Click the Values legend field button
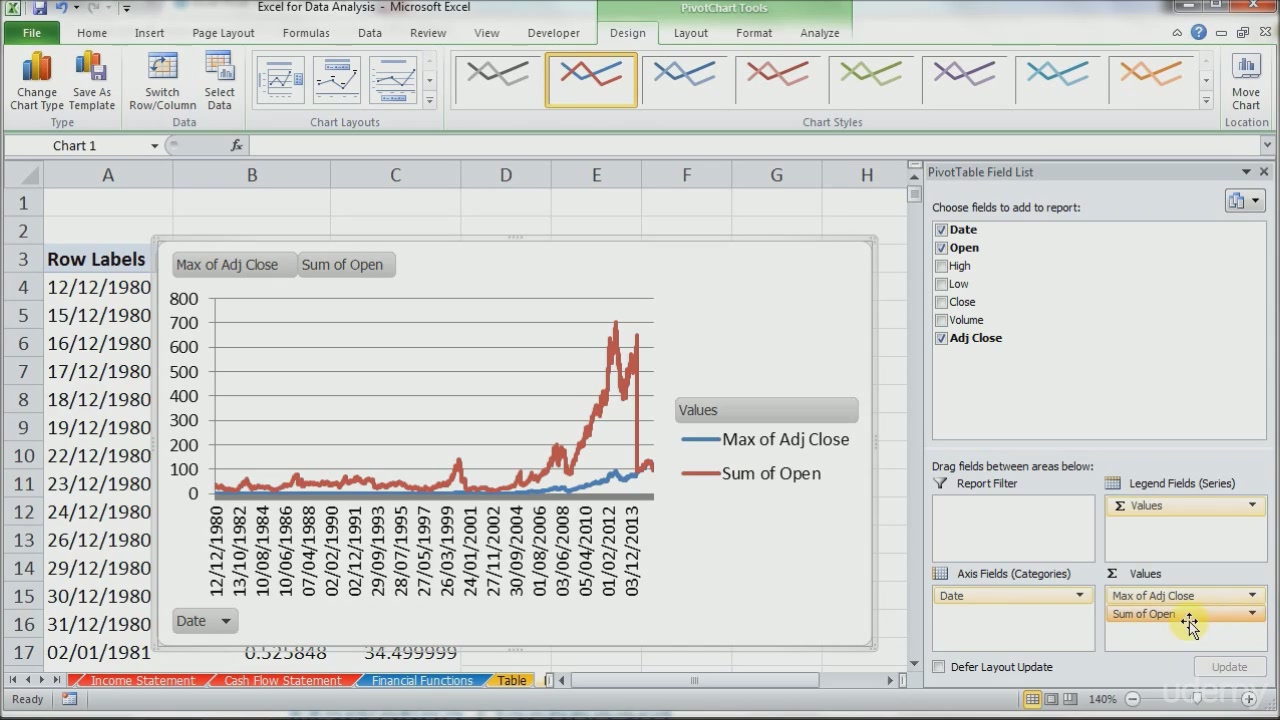Image resolution: width=1280 pixels, height=720 pixels. pyautogui.click(x=766, y=410)
